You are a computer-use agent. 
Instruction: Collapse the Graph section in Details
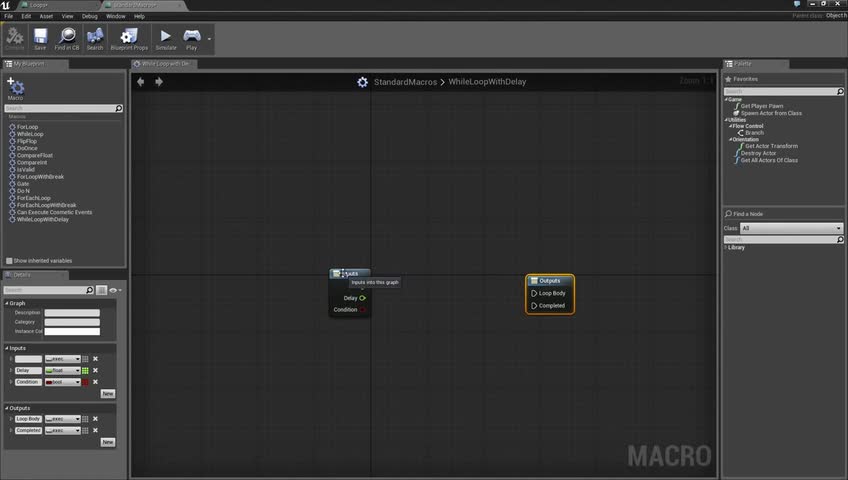click(7, 303)
